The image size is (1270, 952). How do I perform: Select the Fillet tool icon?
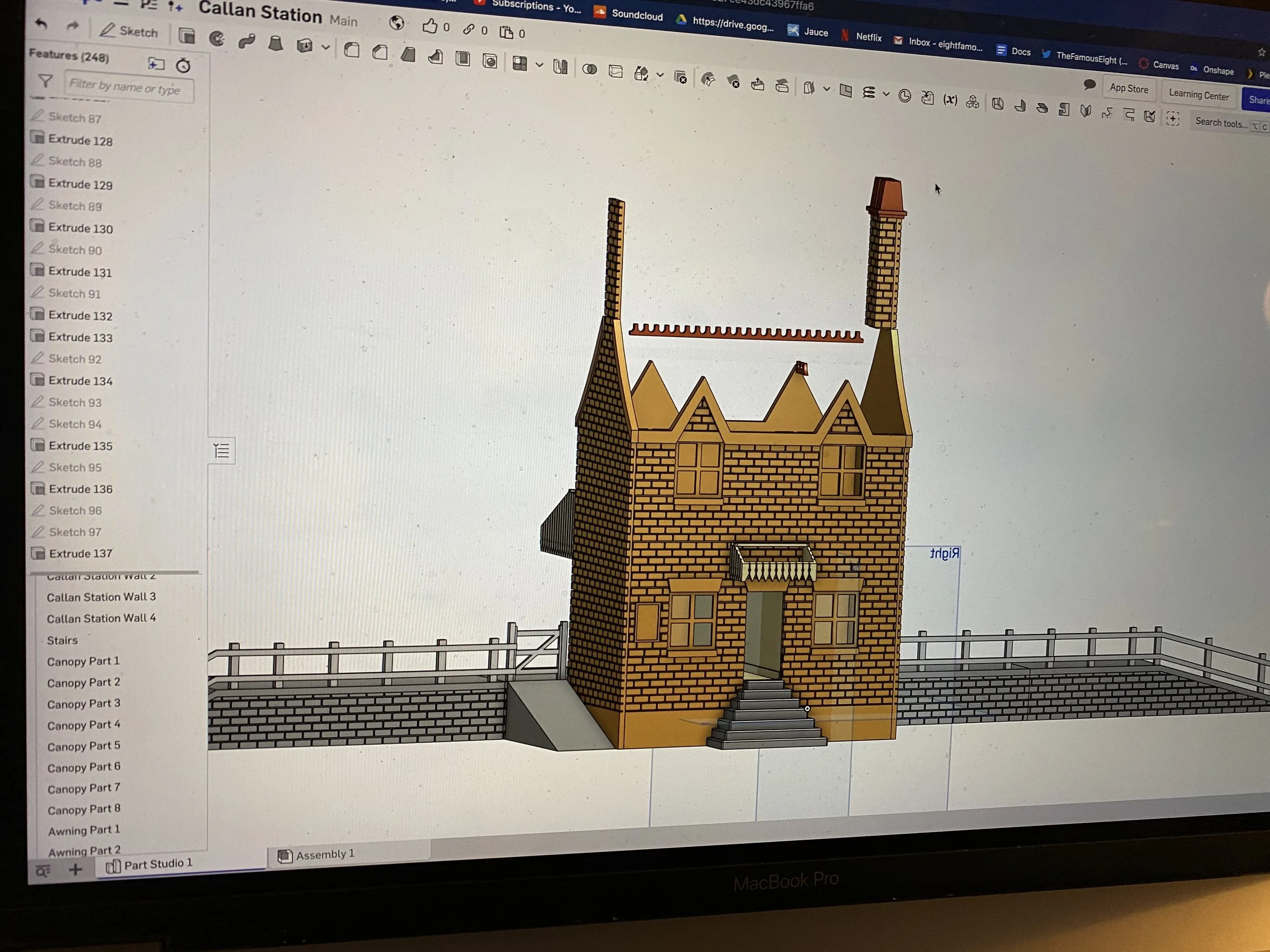(352, 50)
